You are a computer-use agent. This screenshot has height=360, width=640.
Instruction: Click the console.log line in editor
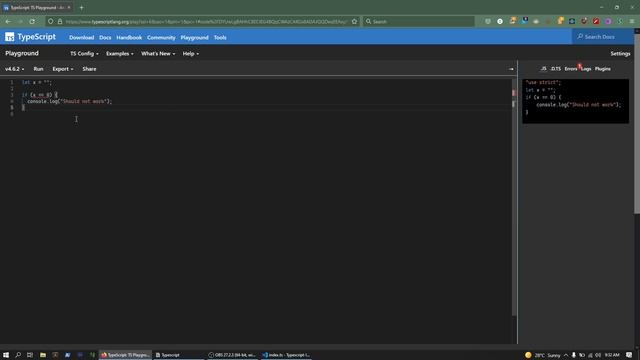69,101
